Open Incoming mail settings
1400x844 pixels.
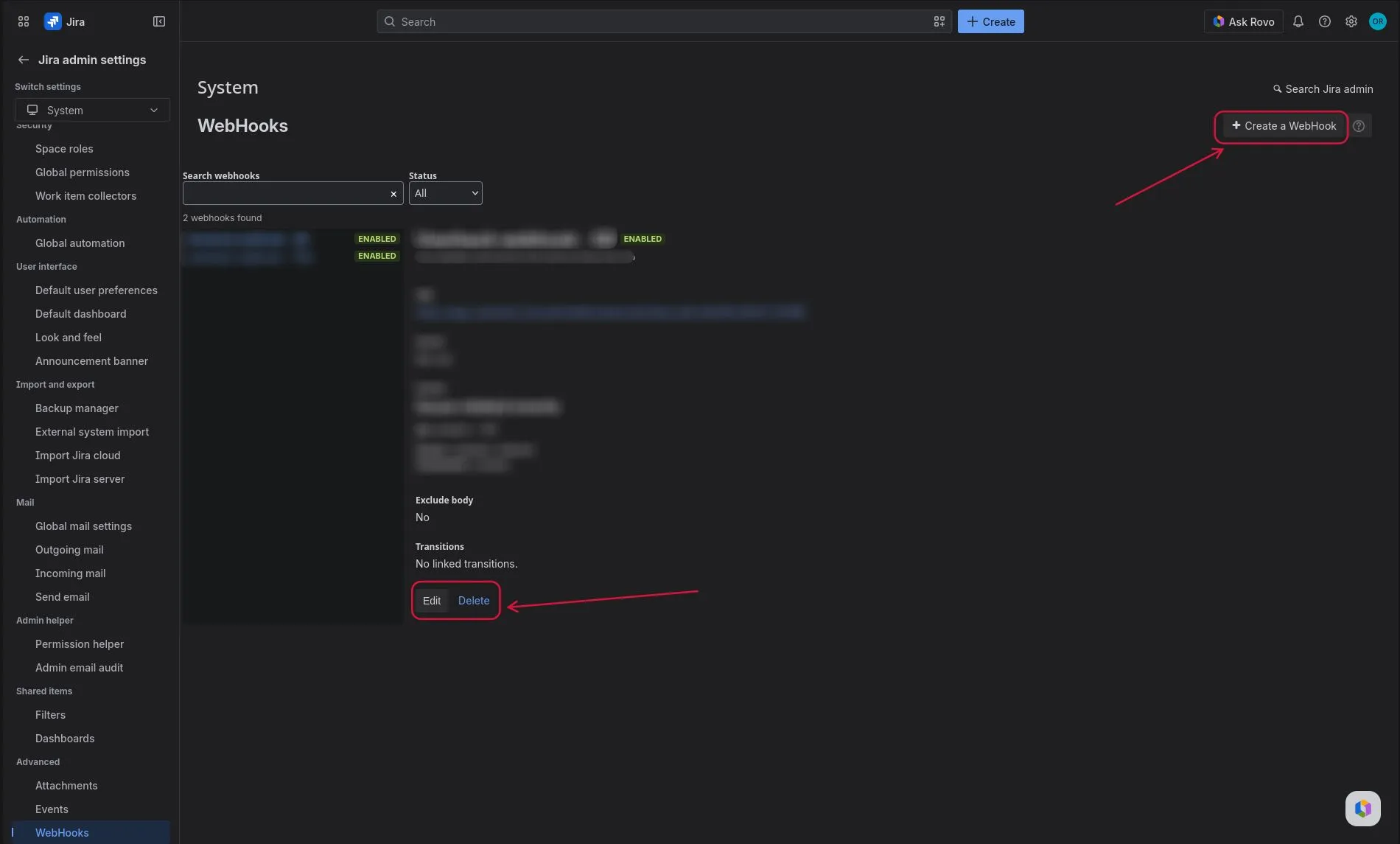[70, 573]
